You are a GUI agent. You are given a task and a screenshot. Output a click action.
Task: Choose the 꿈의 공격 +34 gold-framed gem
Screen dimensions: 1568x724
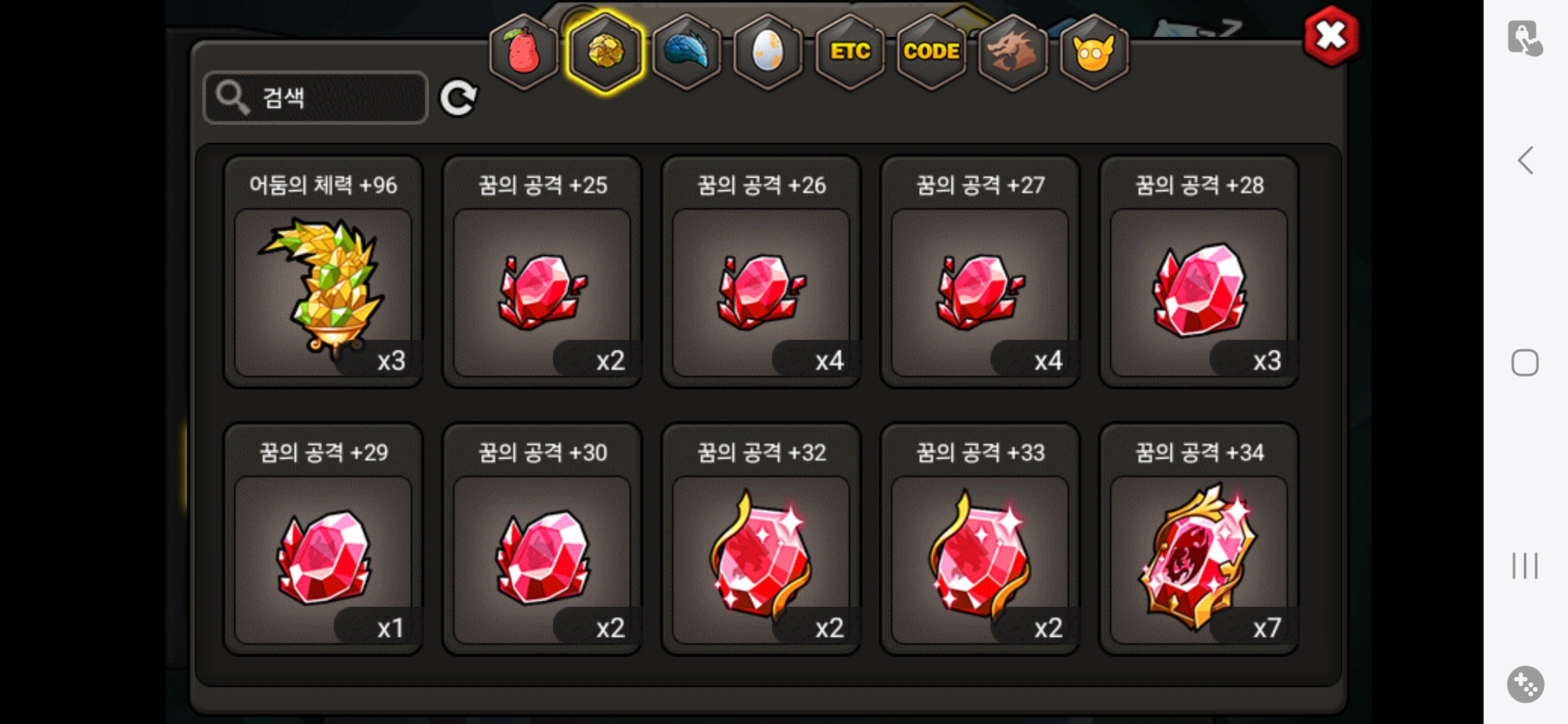(1199, 538)
